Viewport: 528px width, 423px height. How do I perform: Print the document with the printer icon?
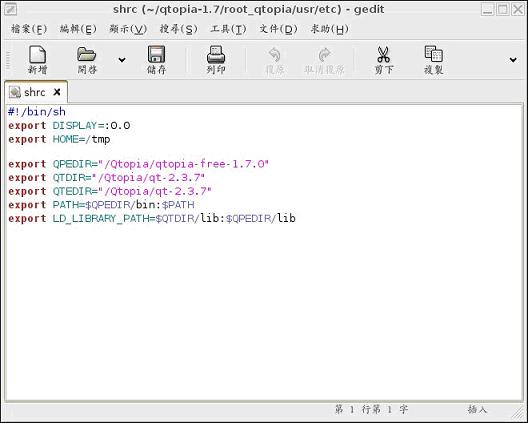coord(216,60)
